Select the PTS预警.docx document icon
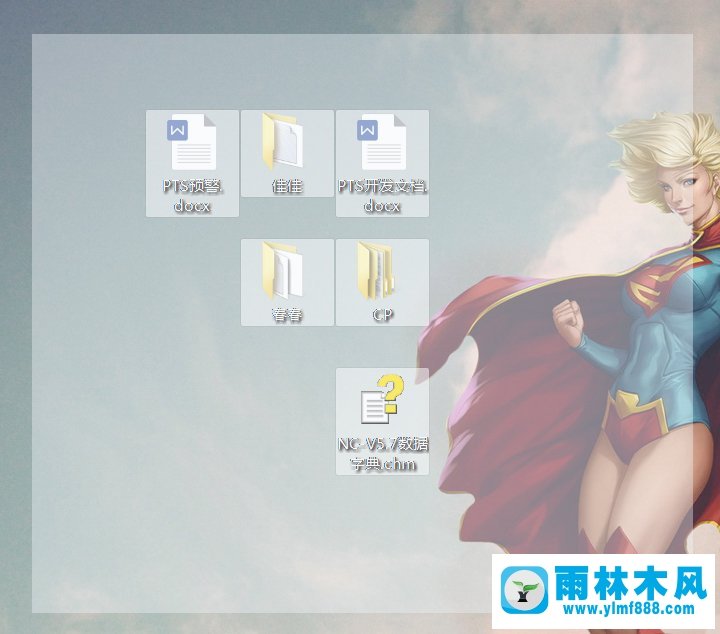Screen dimensions: 720x634 191,142
